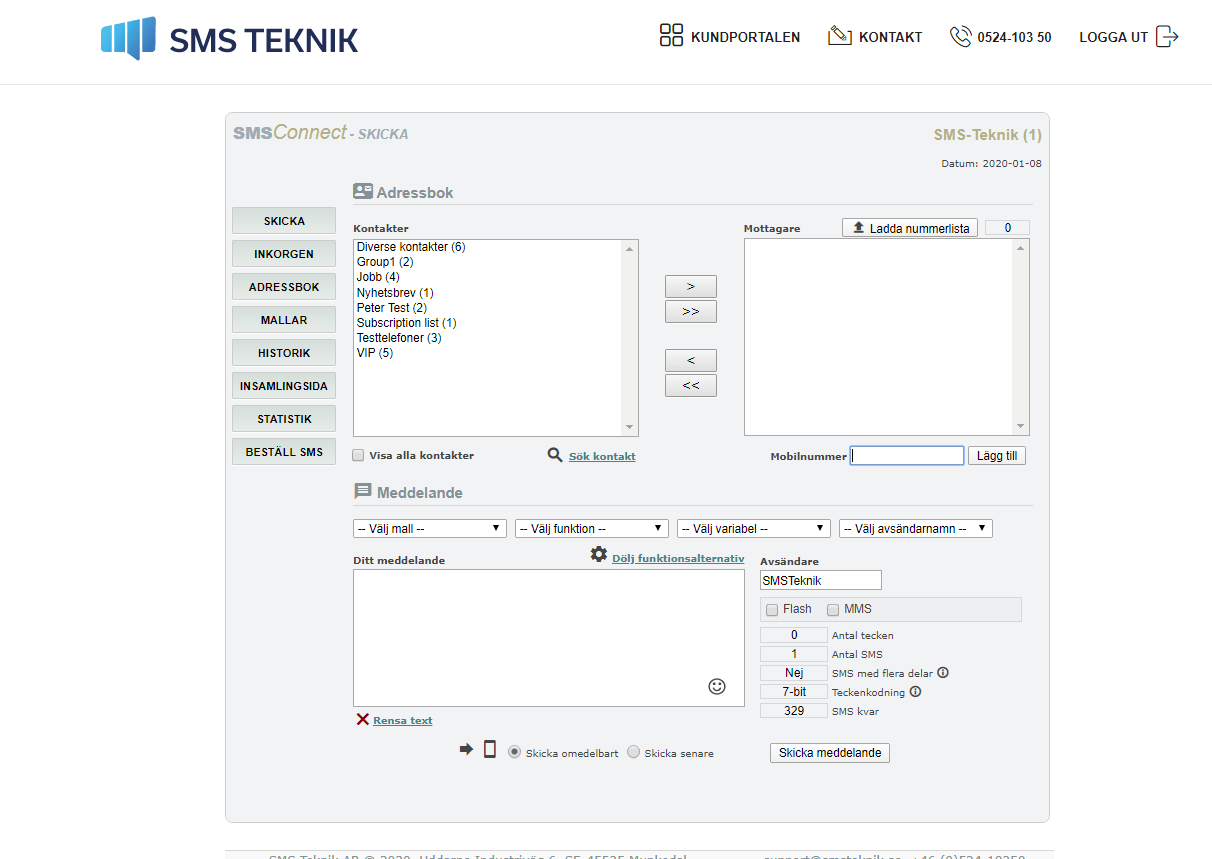Click KUNDPORTALEN in the header

pos(745,37)
